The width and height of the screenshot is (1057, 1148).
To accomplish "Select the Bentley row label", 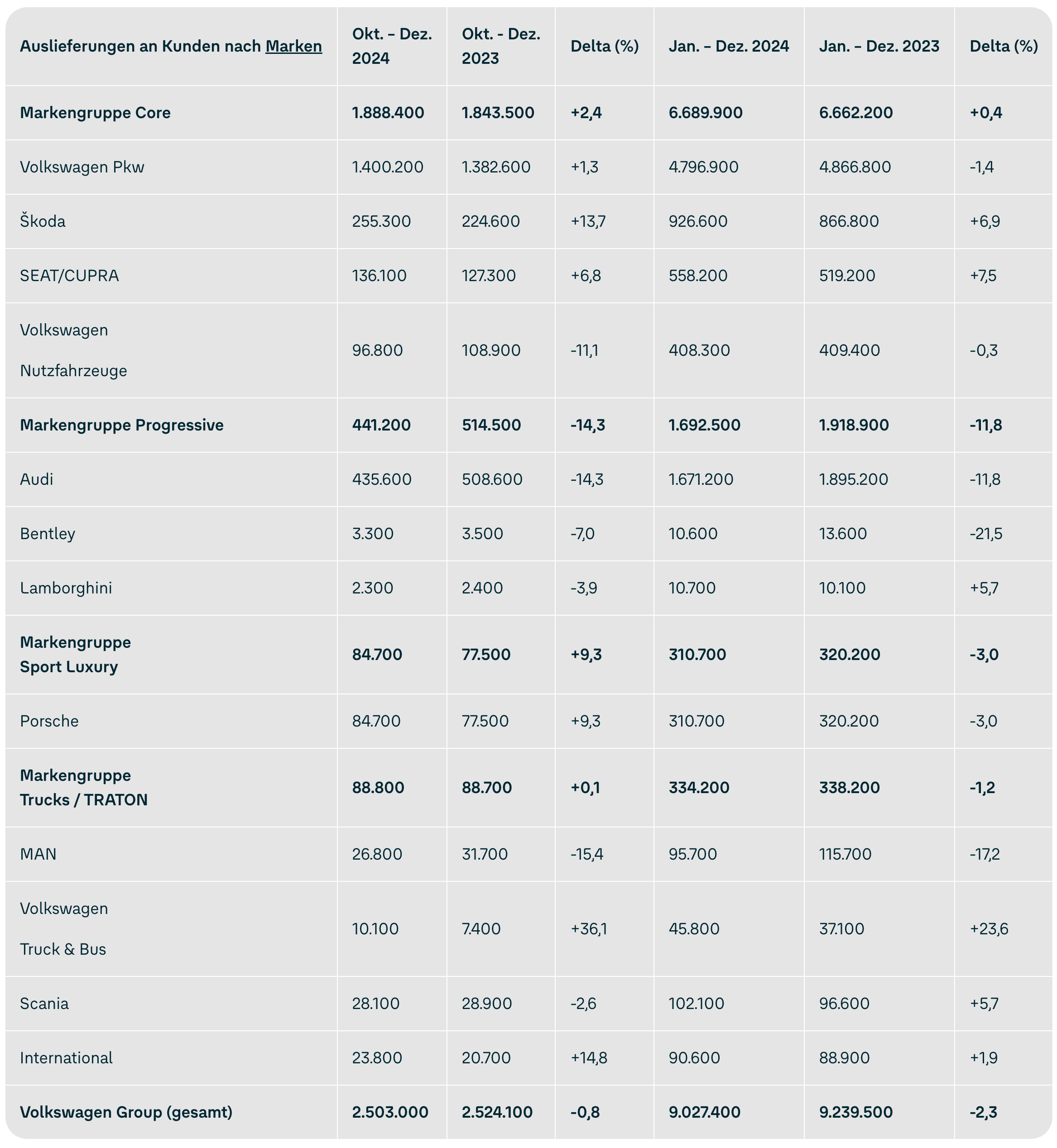I will tap(48, 533).
